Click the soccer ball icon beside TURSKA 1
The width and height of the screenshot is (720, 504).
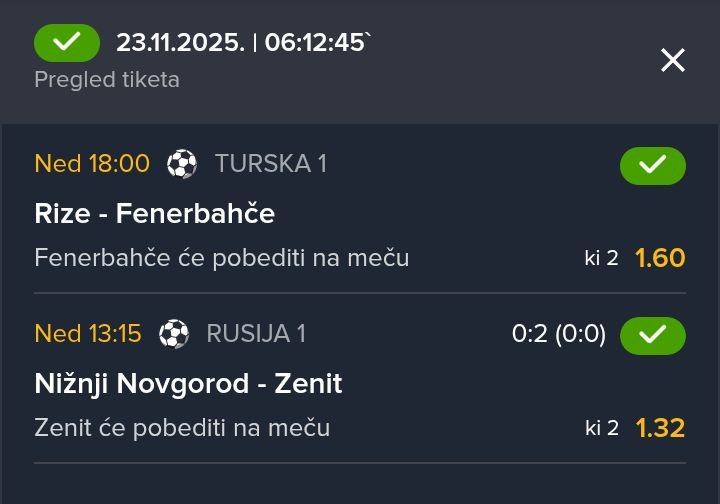182,164
